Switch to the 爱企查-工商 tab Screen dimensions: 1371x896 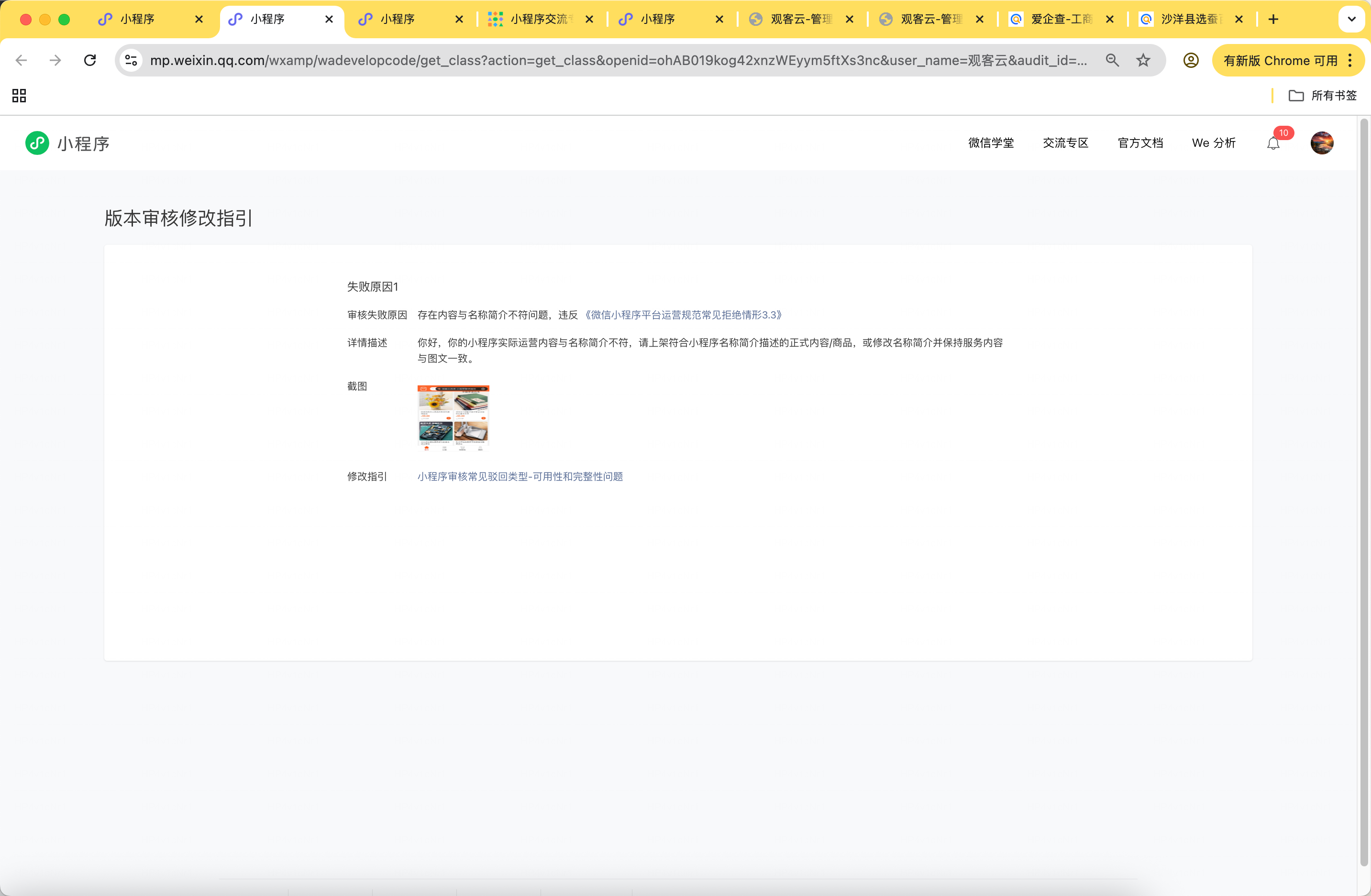[1060, 20]
